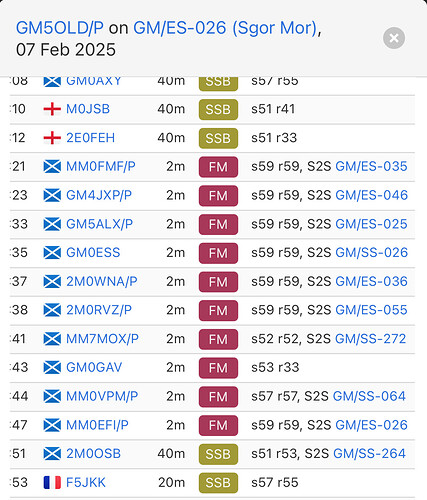Image resolution: width=427 pixels, height=500 pixels.
Task: Click the Scotland flag beside MM0FMF/P
Action: [52, 166]
